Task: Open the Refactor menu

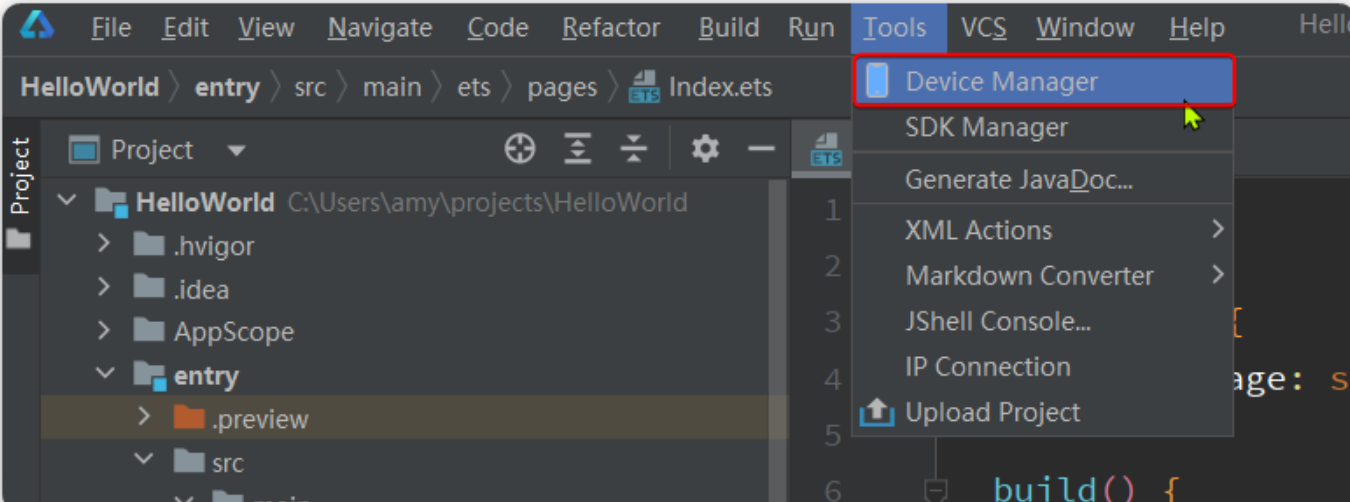Action: click(x=611, y=28)
